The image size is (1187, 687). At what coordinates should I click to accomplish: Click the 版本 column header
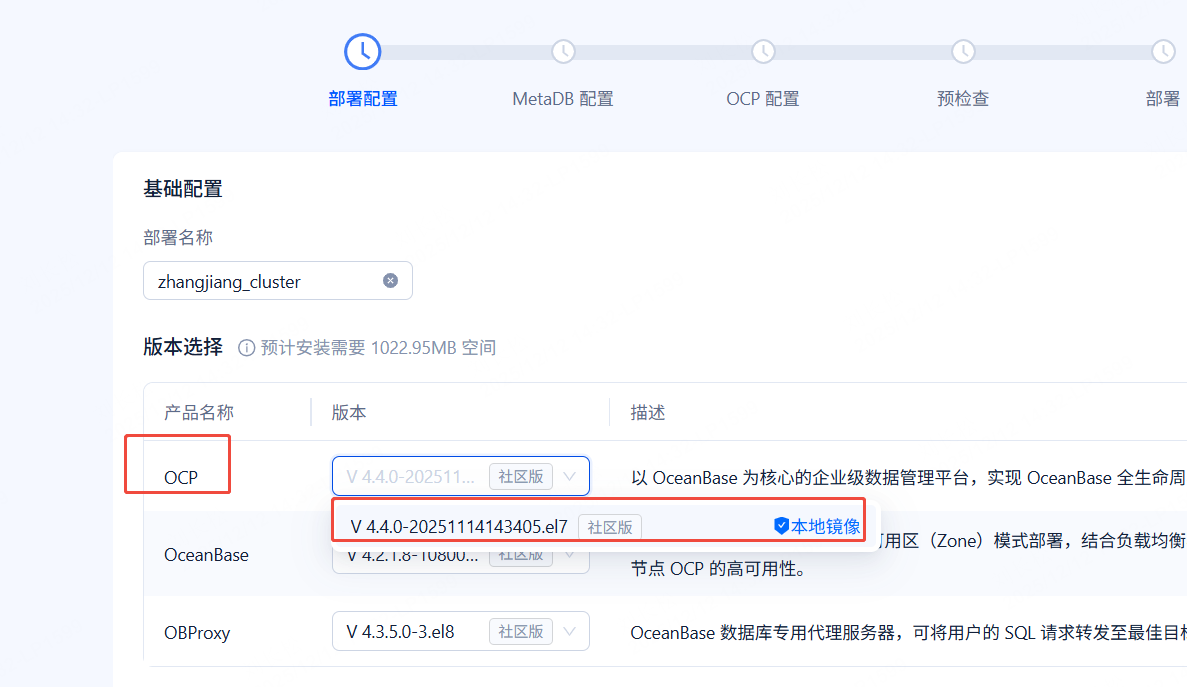349,413
